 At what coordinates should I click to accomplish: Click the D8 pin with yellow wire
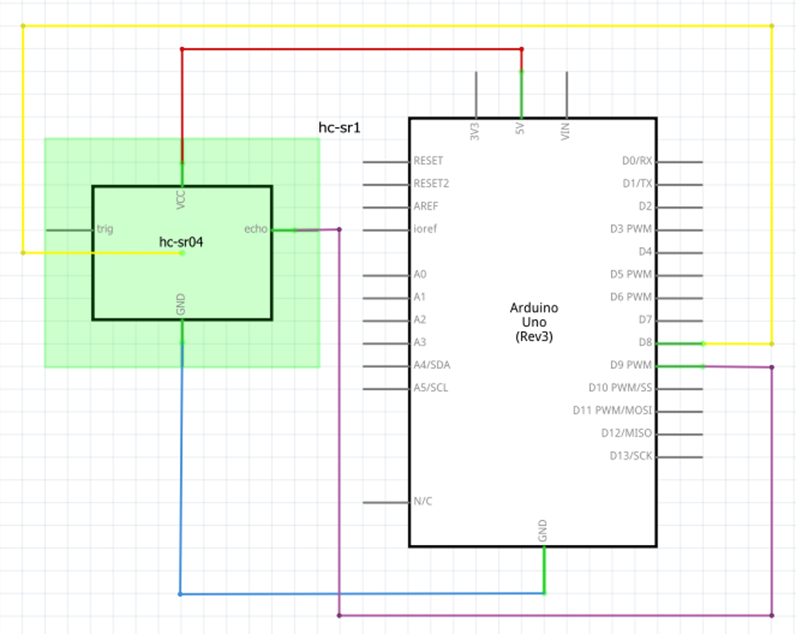[x=680, y=344]
